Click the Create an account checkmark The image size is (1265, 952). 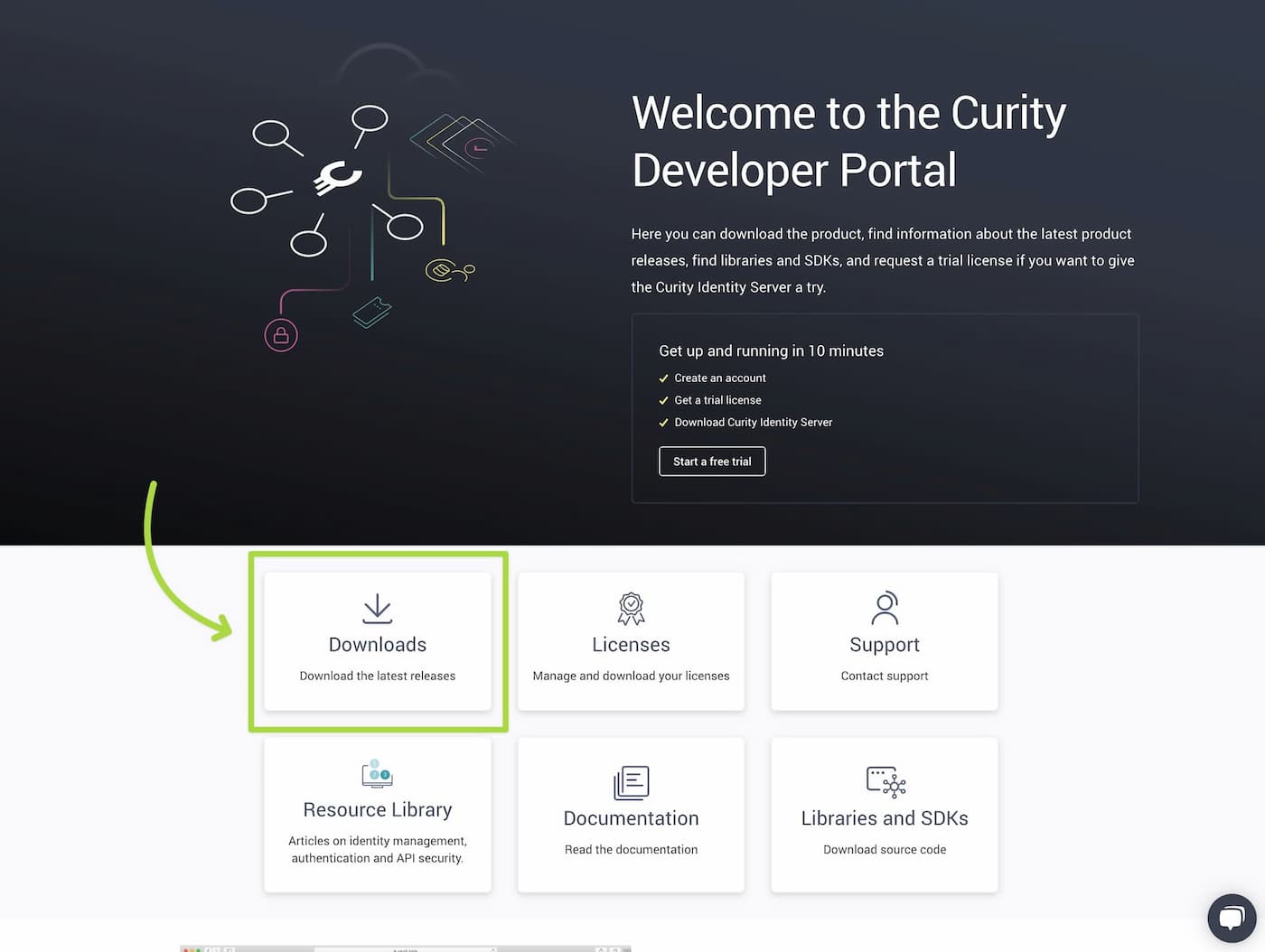[x=664, y=378]
